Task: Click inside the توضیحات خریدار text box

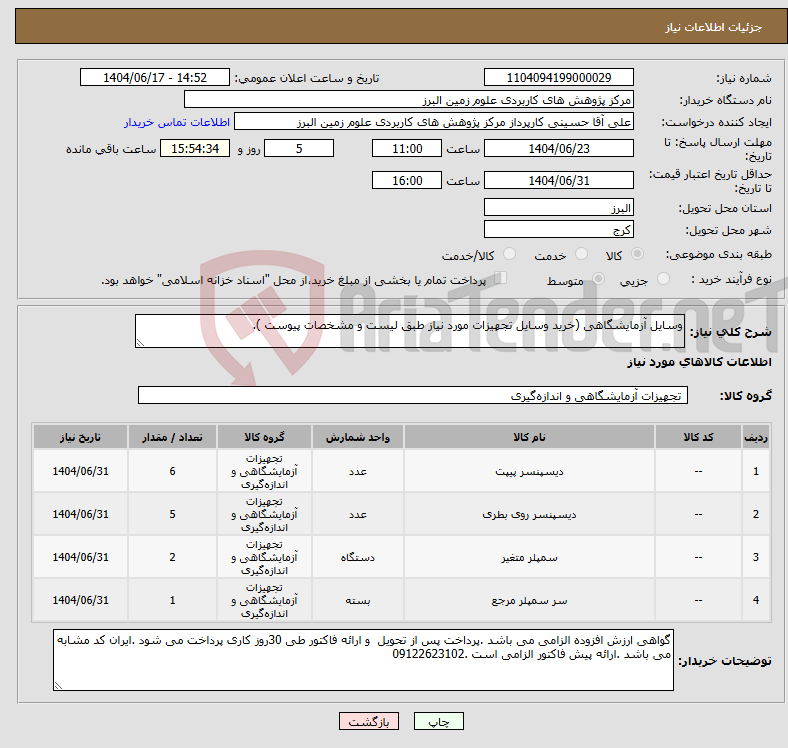Action: click(x=364, y=660)
